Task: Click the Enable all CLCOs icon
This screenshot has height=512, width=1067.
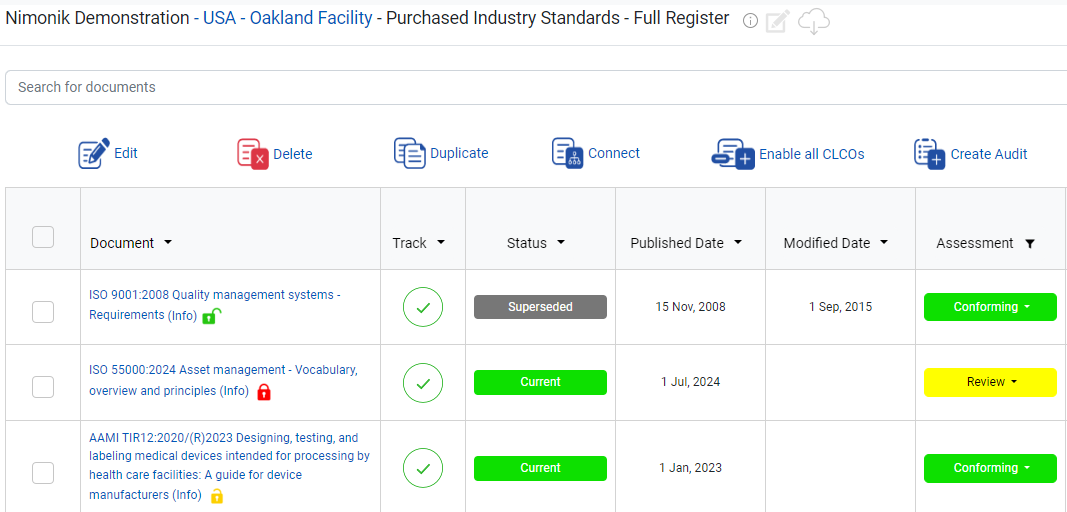Action: [x=734, y=154]
